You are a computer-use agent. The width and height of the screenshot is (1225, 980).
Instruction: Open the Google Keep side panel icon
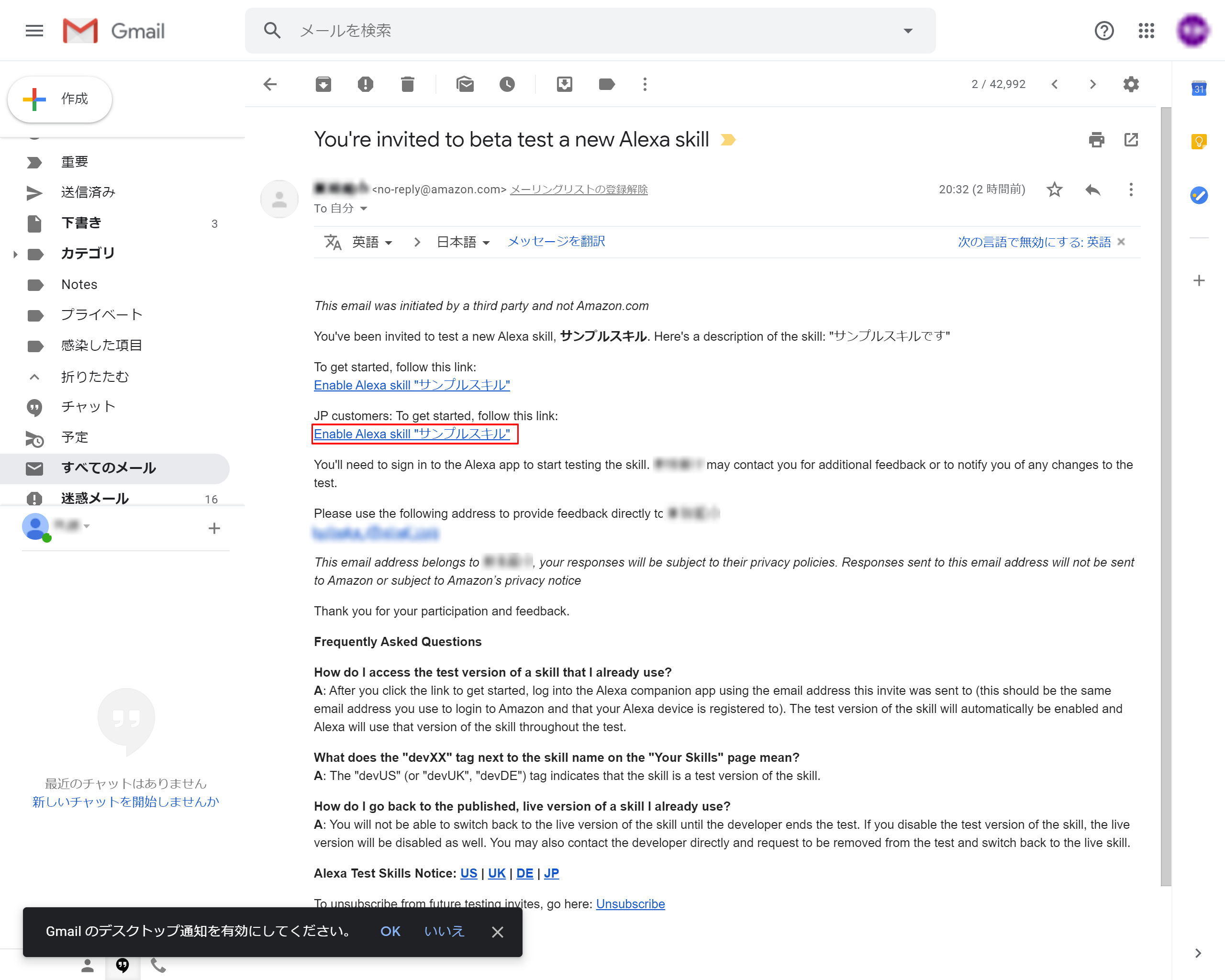click(1199, 142)
